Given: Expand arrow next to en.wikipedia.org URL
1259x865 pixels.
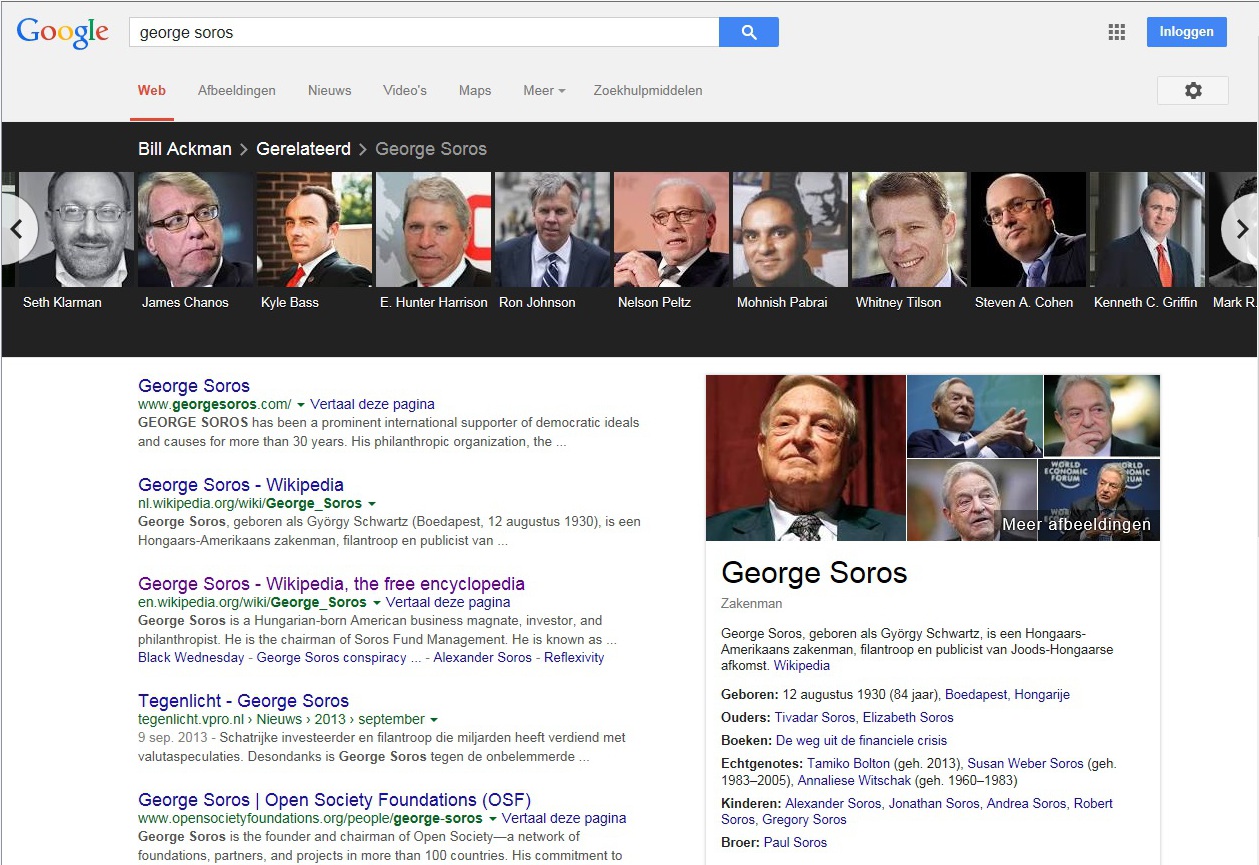Looking at the screenshot, I should (x=377, y=603).
